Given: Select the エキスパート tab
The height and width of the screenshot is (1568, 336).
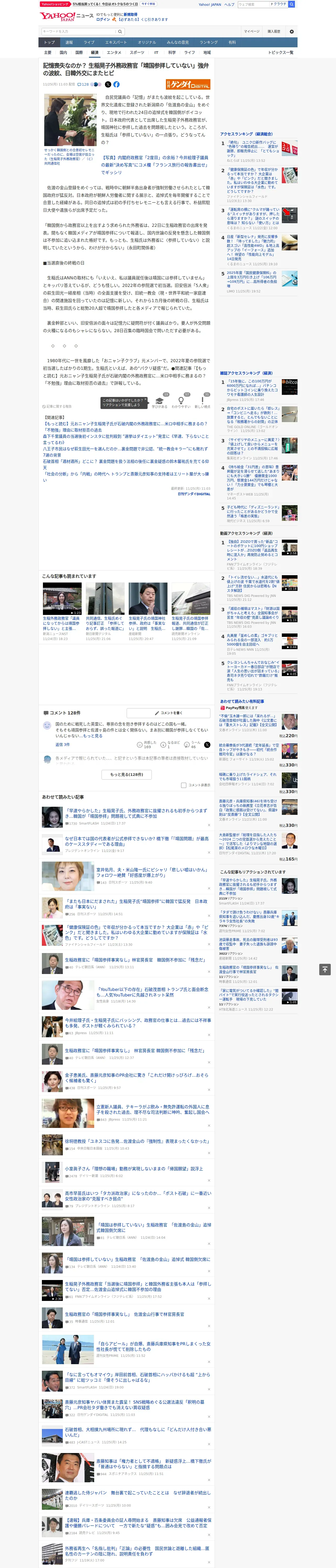Looking at the screenshot, I should click(116, 43).
